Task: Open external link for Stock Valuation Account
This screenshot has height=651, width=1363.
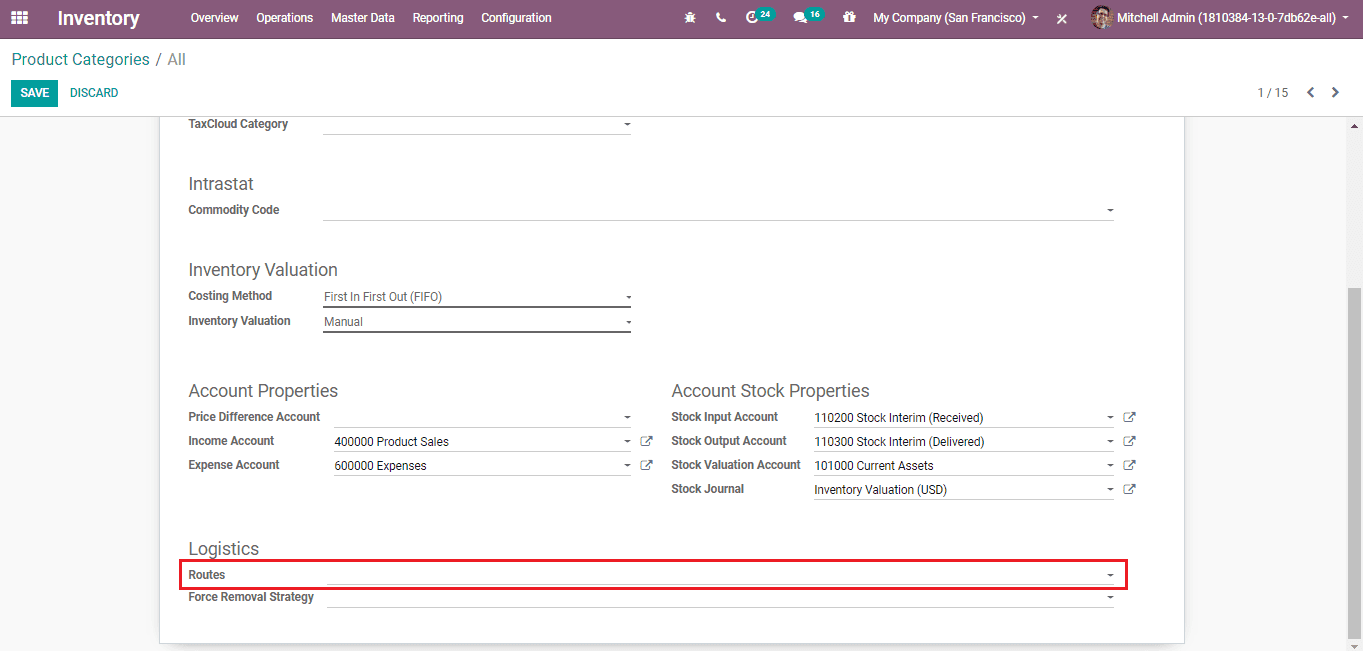Action: (1129, 465)
